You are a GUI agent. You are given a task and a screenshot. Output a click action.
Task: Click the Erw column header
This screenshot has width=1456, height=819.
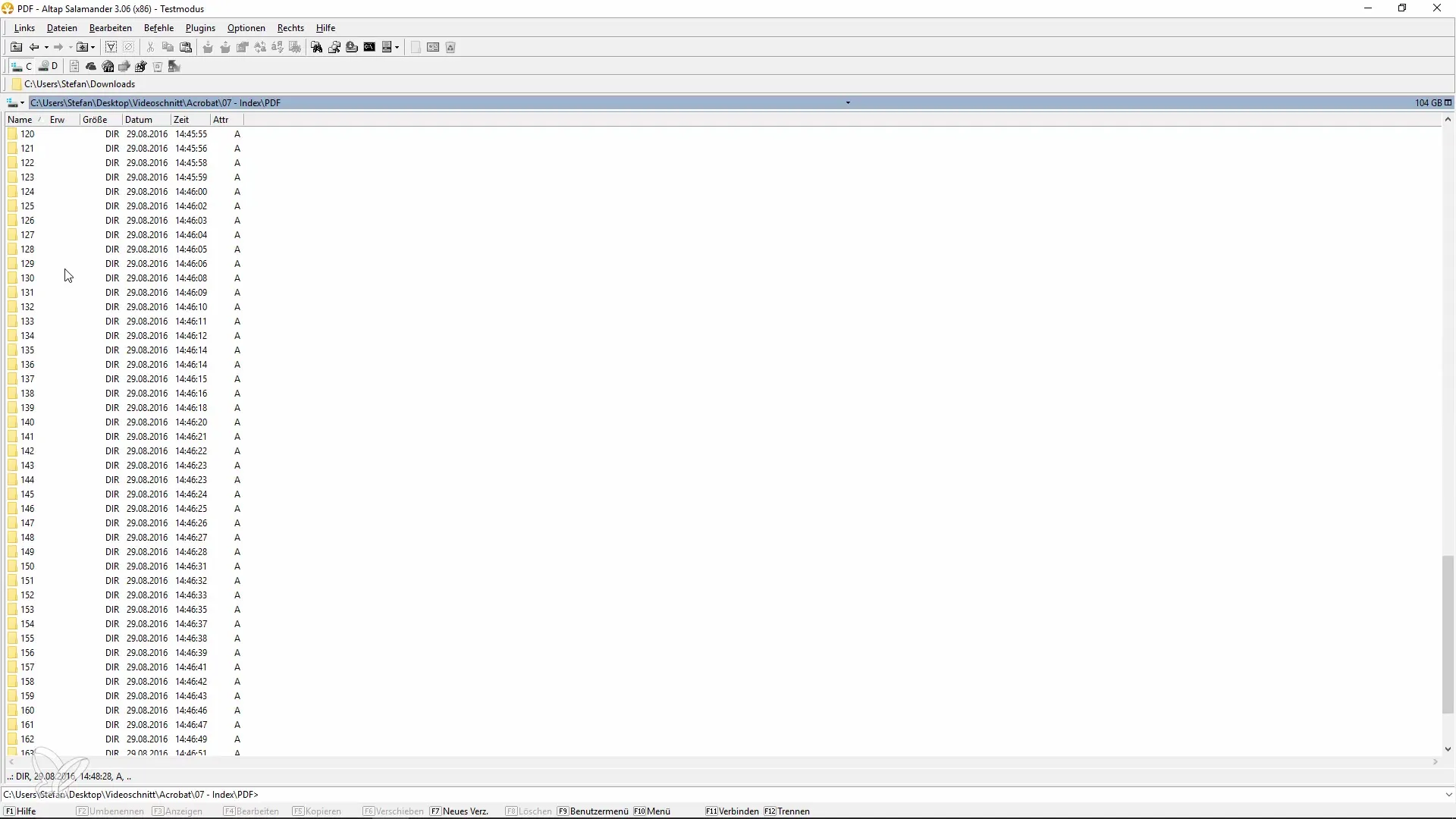click(63, 120)
